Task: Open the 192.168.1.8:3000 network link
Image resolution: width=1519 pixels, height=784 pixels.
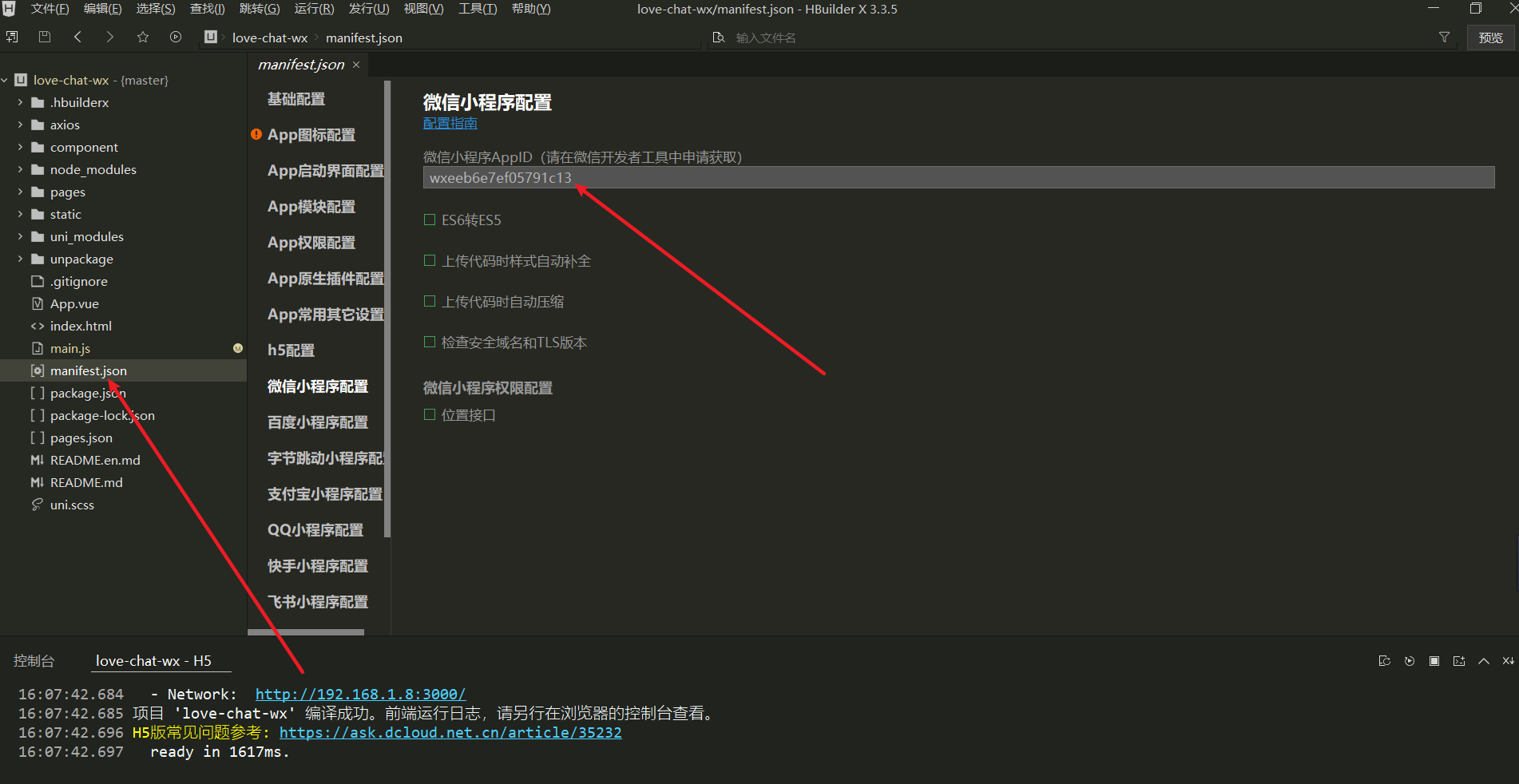Action: [360, 695]
